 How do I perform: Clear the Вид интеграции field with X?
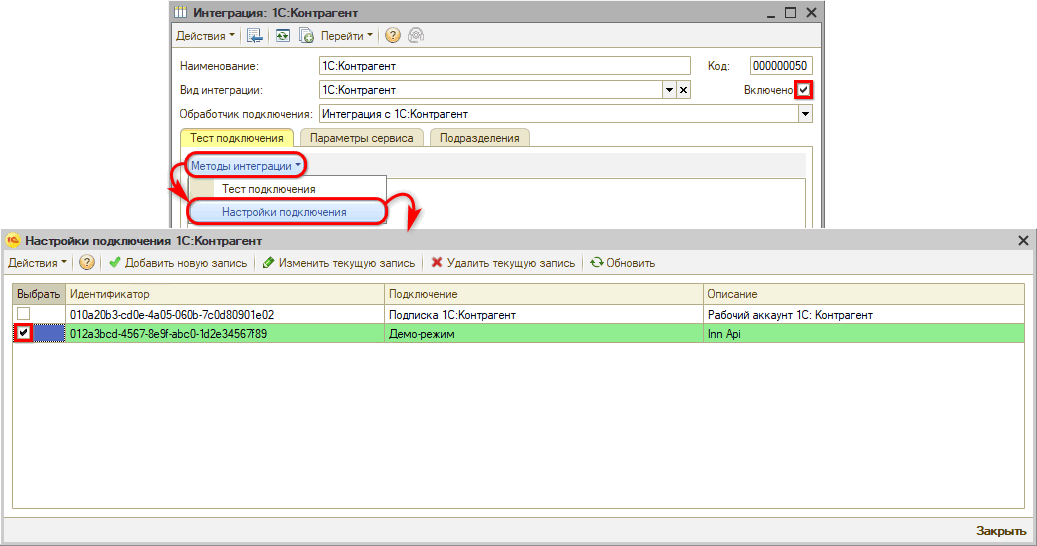coord(684,90)
